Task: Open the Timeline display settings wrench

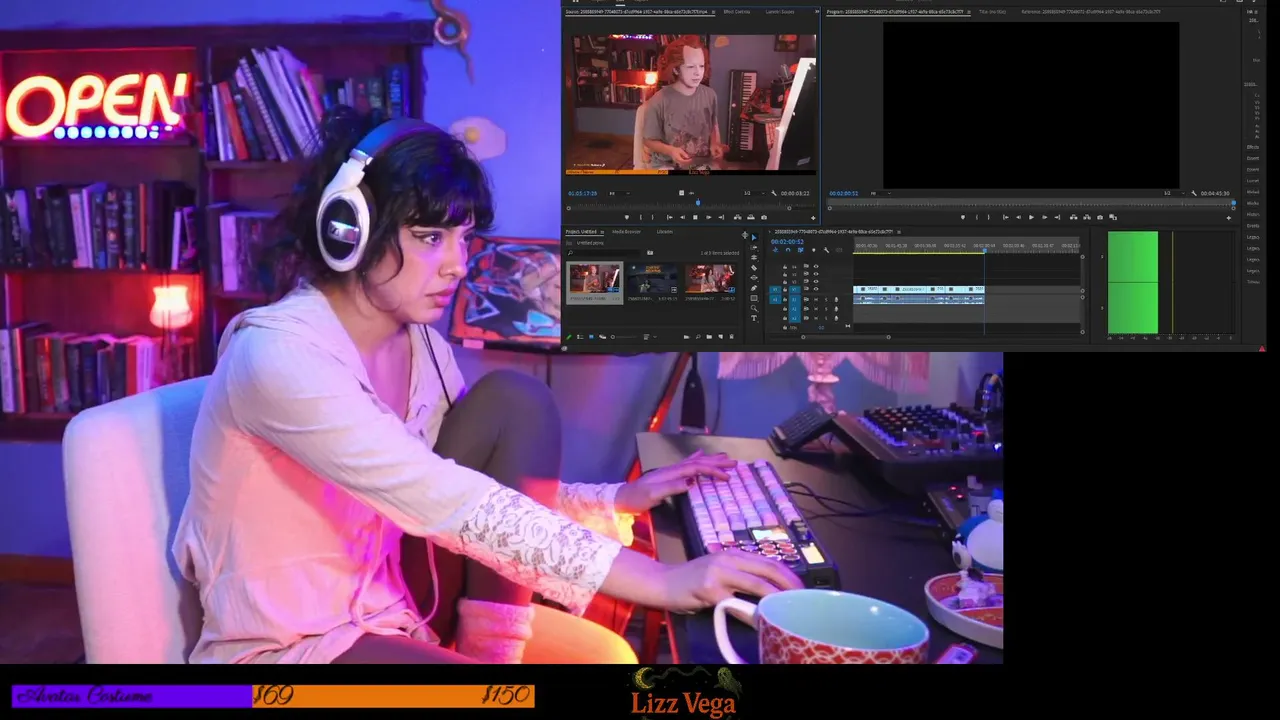Action: click(x=826, y=250)
